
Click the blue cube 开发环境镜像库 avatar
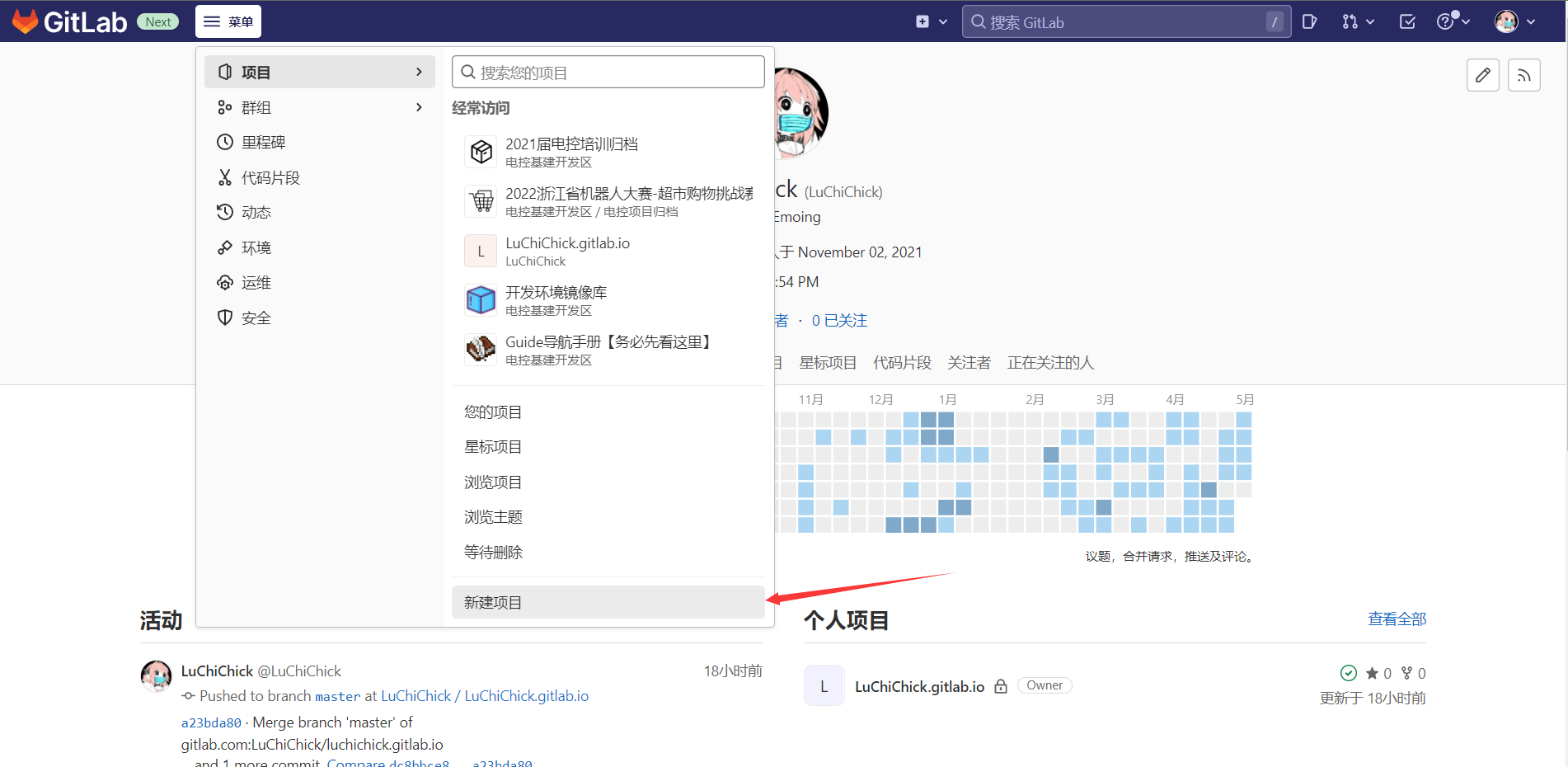tap(481, 300)
